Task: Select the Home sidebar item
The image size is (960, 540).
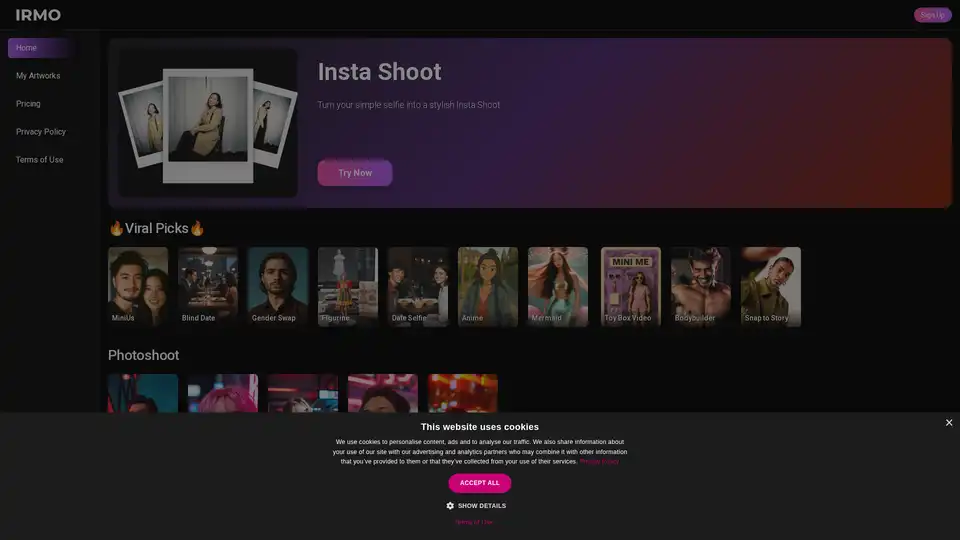Action: coord(27,48)
